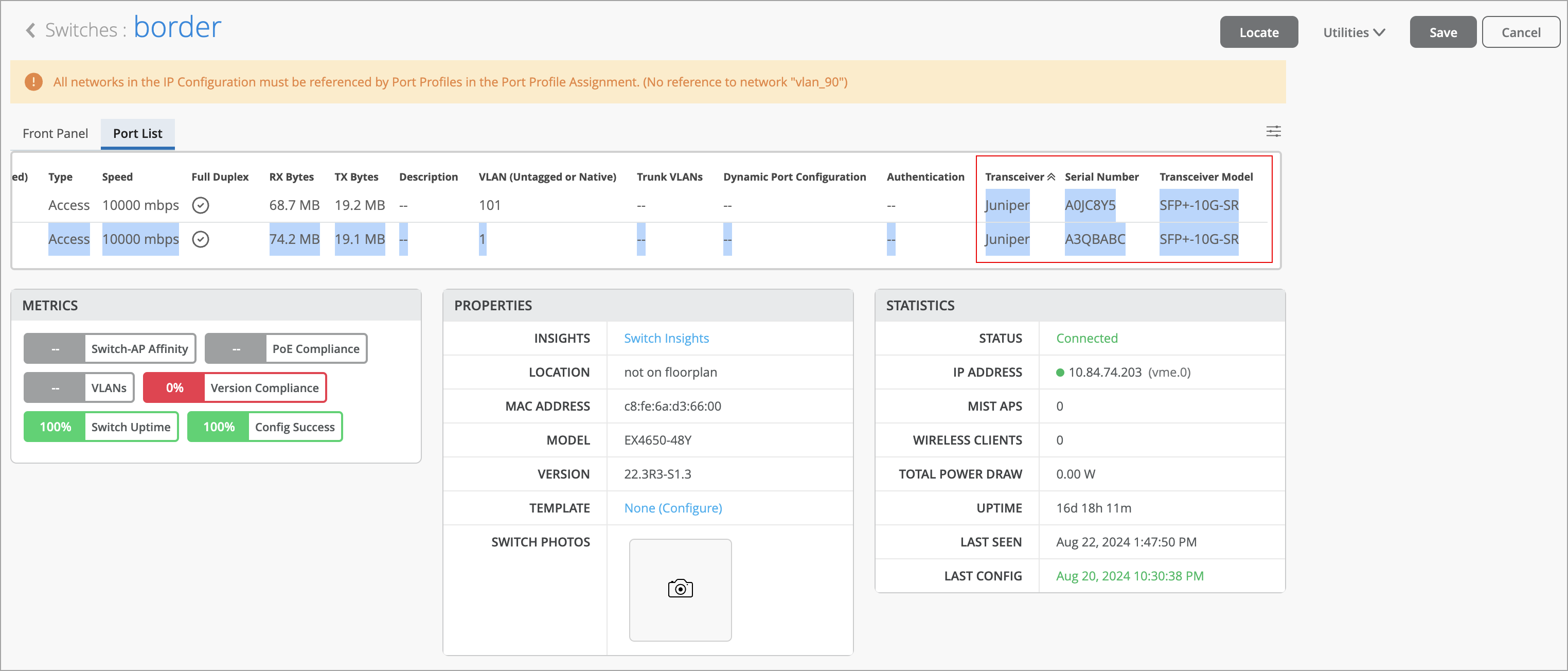Click the Save button
This screenshot has width=1568, height=671.
[1442, 32]
